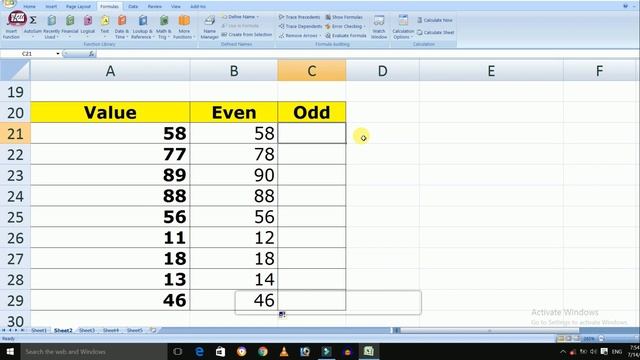Switch to Sheet5 worksheet tab
This screenshot has height=360, width=640.
135,330
